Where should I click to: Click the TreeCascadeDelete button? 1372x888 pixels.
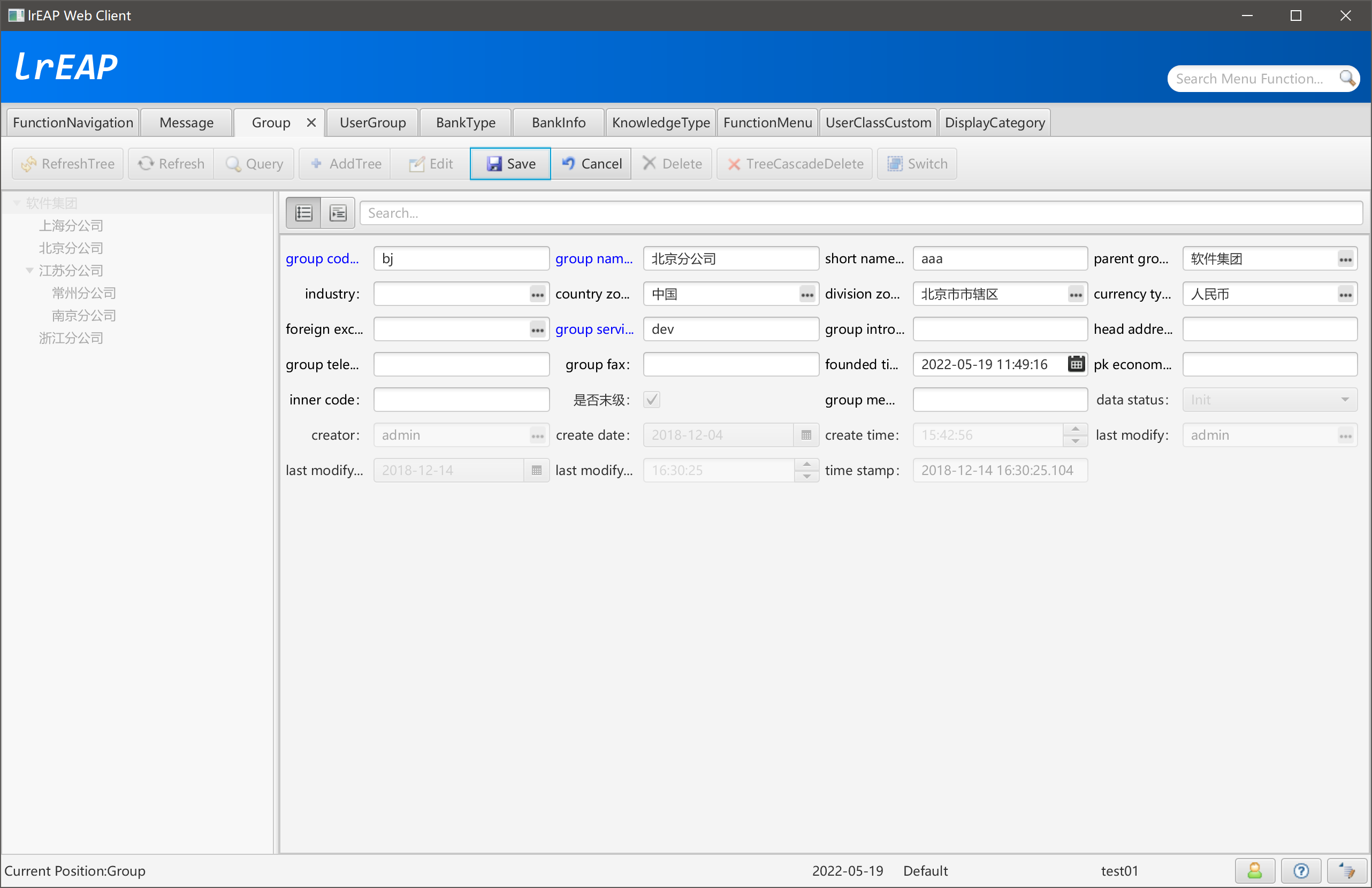pos(795,164)
